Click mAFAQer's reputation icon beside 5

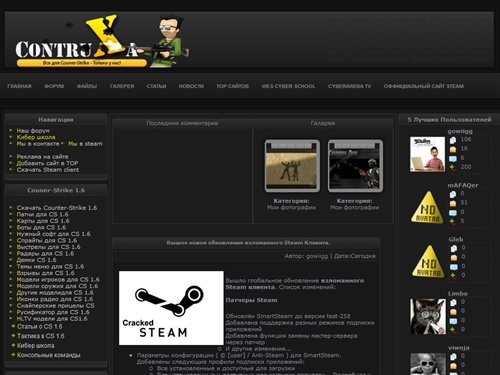point(453,221)
